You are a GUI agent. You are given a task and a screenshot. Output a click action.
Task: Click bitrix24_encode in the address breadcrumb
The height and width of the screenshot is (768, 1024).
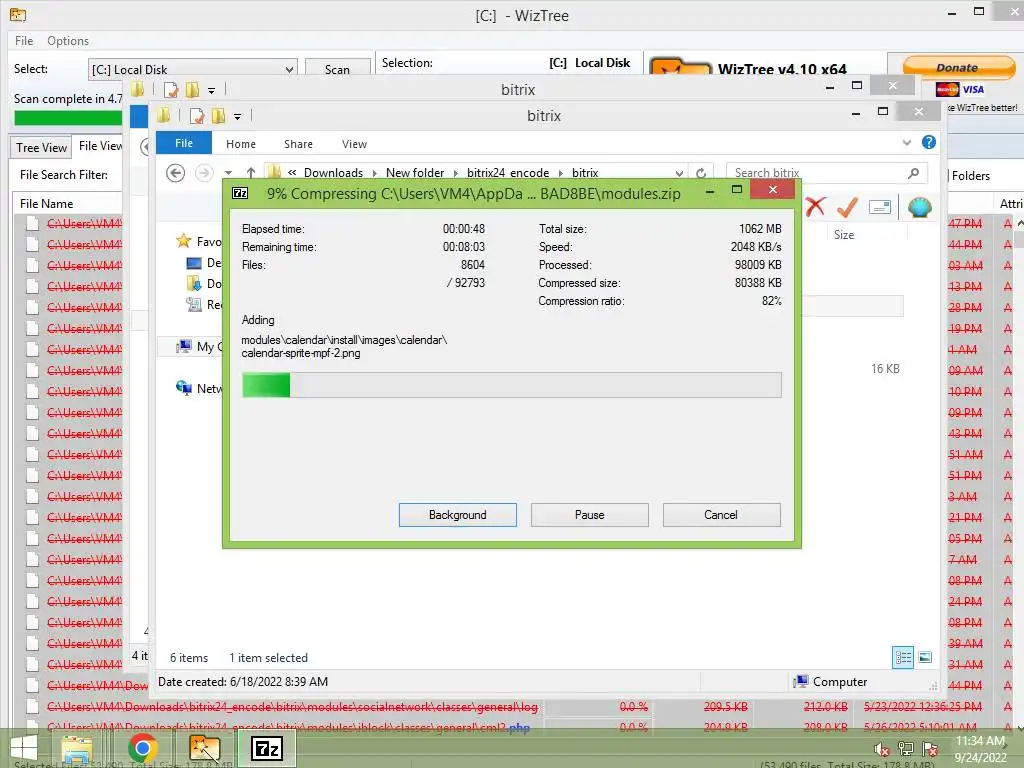coord(508,173)
